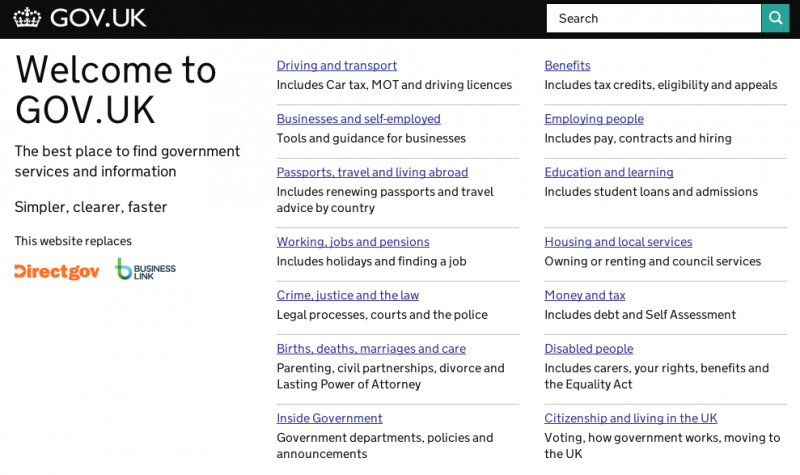800x475 pixels.
Task: Visit Employing people section
Action: click(x=594, y=118)
